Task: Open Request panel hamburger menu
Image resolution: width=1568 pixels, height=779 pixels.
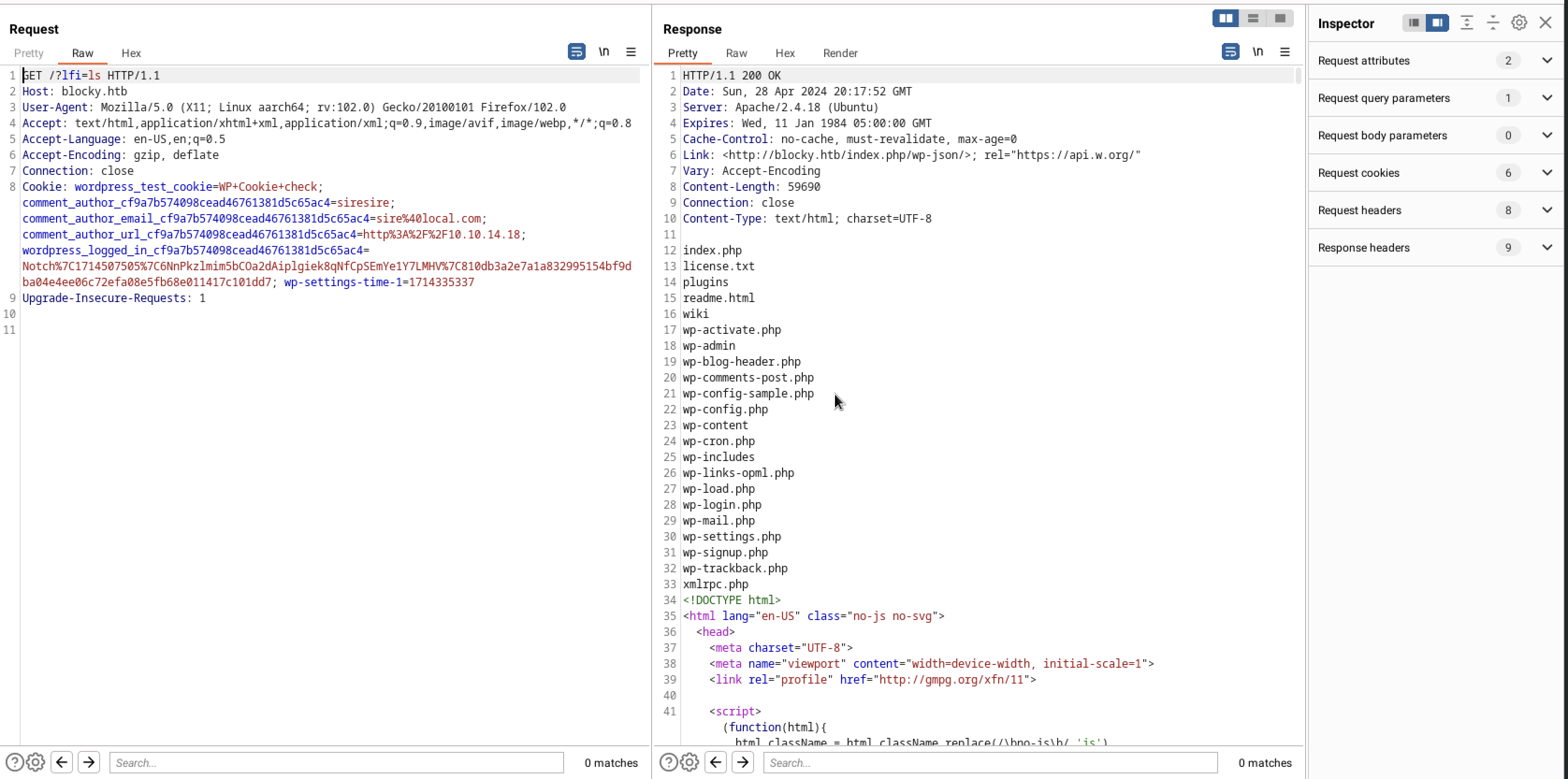Action: (631, 52)
